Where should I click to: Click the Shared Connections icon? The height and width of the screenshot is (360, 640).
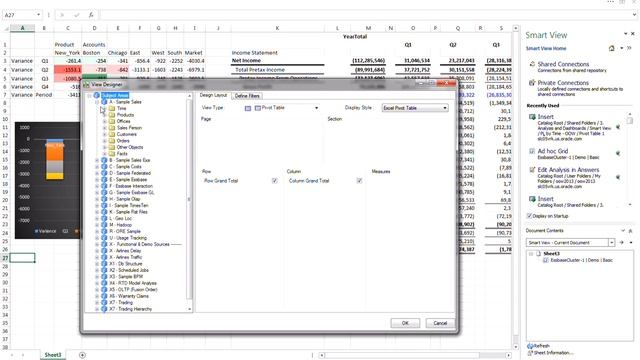(532, 64)
